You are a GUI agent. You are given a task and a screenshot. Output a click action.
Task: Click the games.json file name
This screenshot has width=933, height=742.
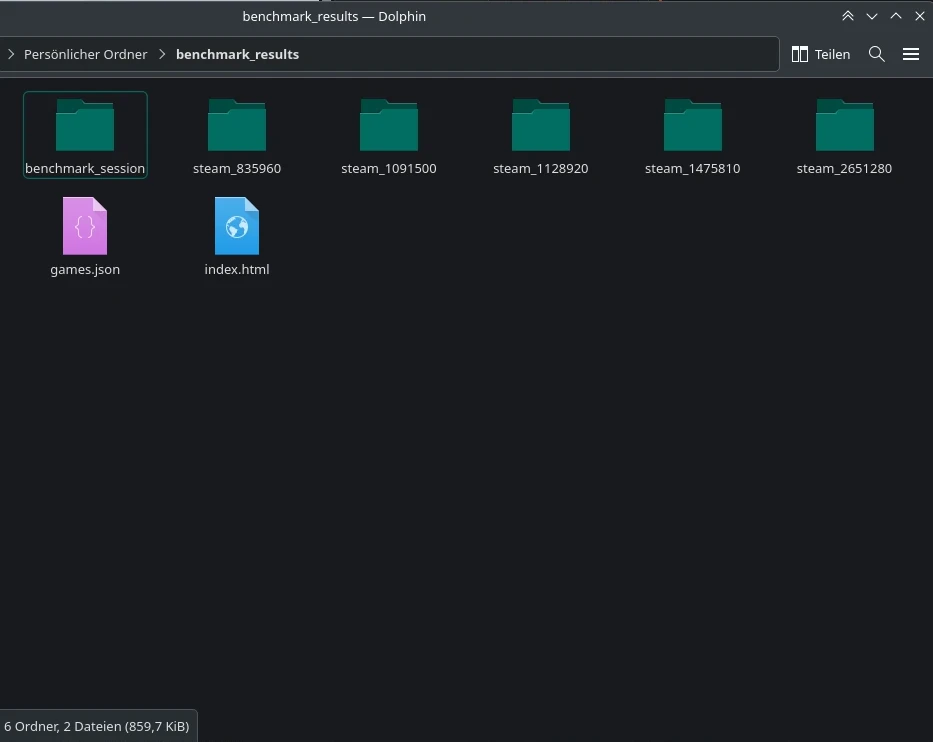pos(85,270)
